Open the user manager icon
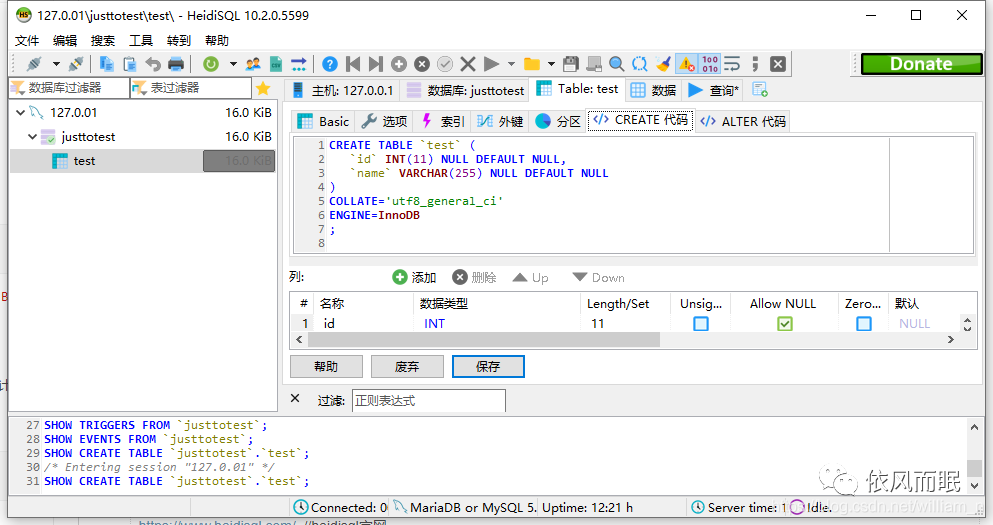 253,64
